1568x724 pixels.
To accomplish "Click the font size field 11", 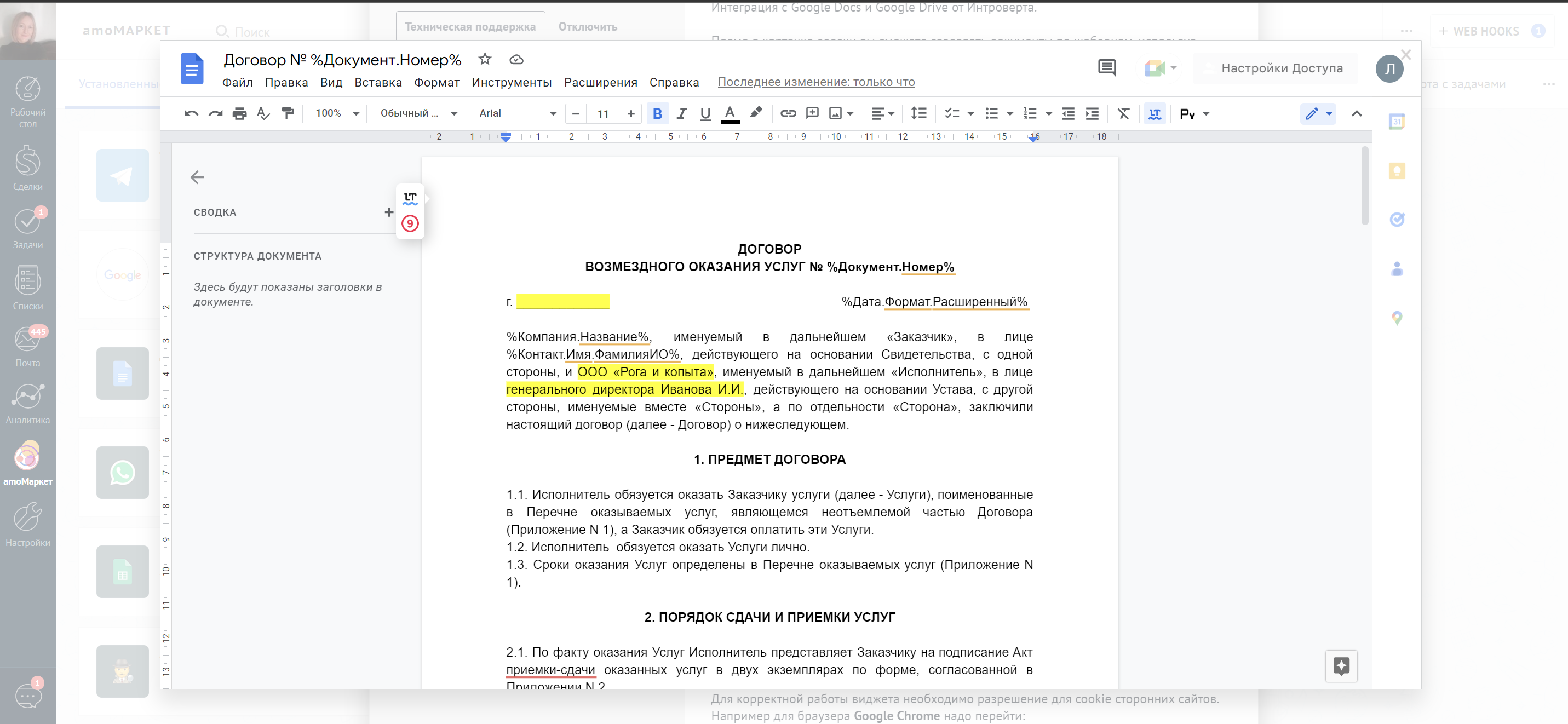I will (x=603, y=114).
